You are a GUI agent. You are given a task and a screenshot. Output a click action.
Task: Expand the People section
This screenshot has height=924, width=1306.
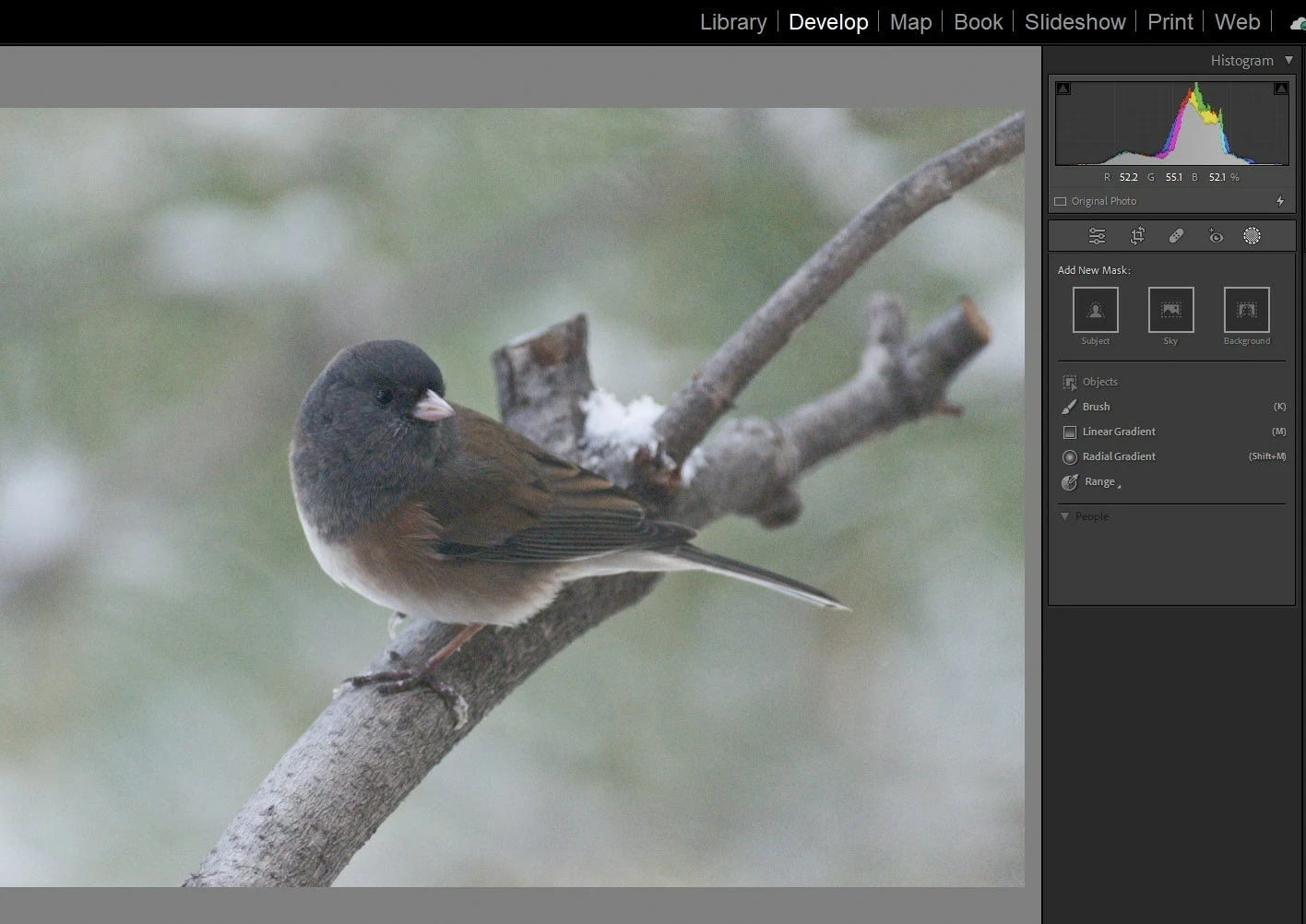pos(1064,516)
